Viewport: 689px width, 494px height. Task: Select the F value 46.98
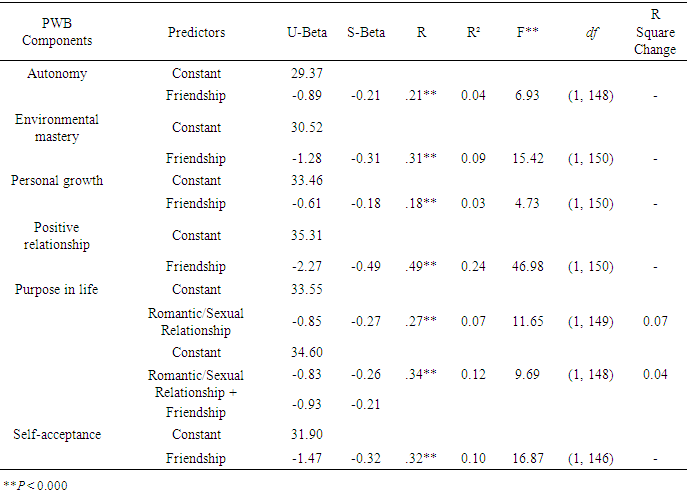coord(530,267)
